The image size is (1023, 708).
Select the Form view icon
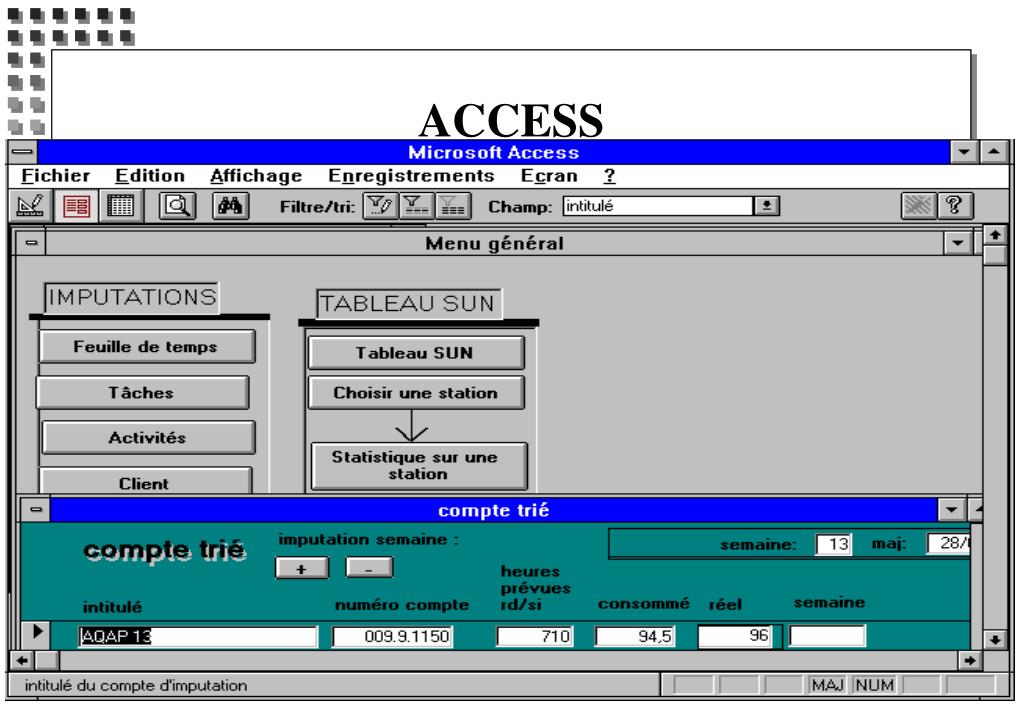point(76,206)
